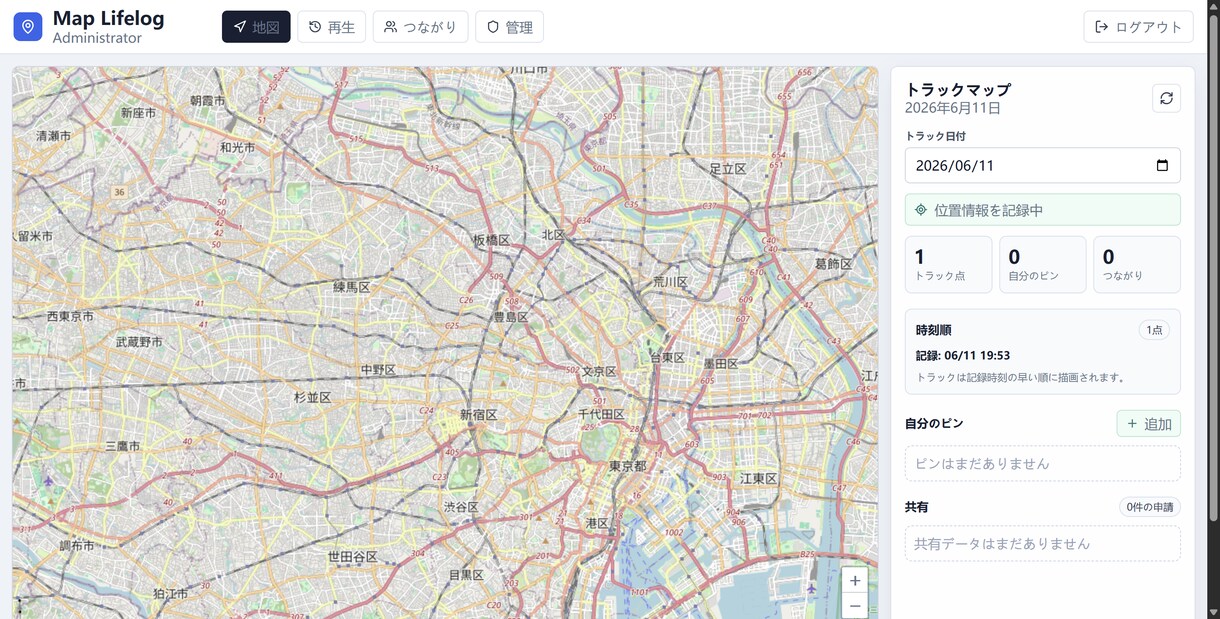The height and width of the screenshot is (619, 1220).
Task: Click the トラック日付 date input field
Action: (1042, 165)
